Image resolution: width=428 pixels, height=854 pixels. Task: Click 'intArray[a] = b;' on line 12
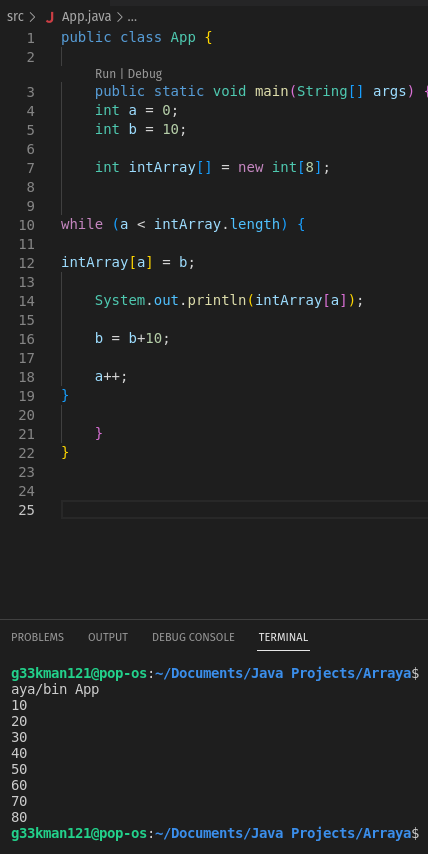(x=128, y=263)
